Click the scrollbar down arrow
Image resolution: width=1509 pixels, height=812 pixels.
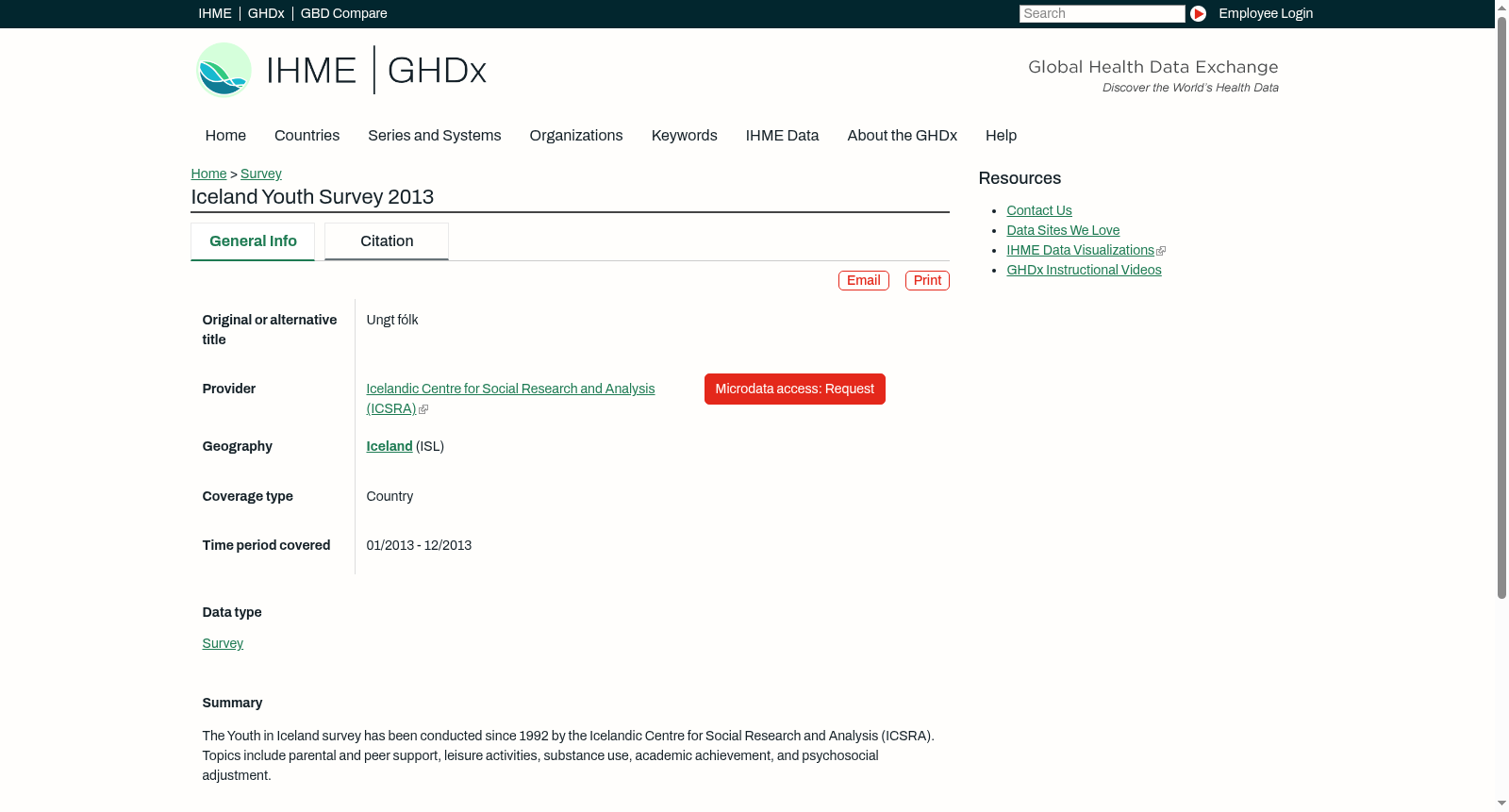1501,804
